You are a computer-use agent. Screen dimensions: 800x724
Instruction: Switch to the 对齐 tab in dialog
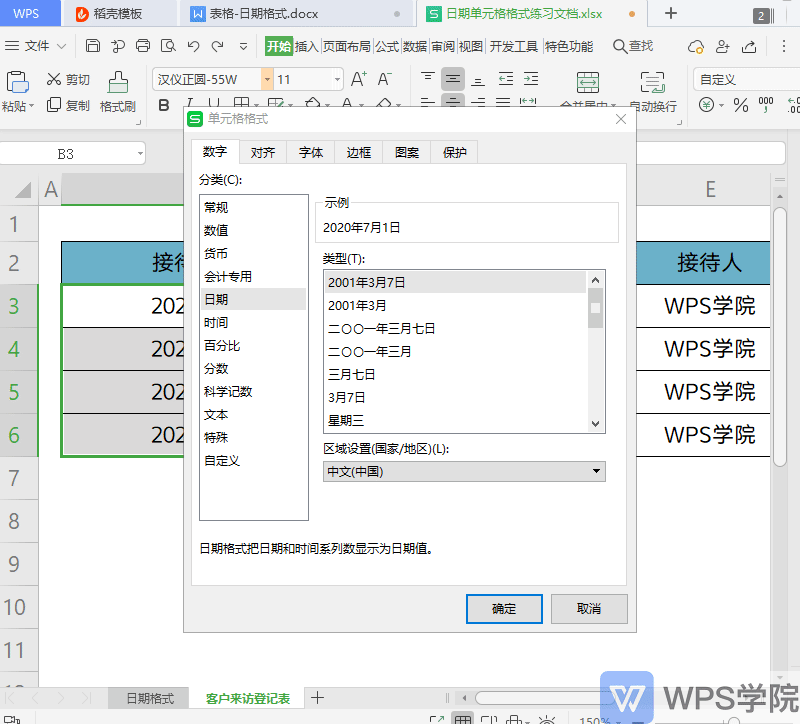(263, 153)
